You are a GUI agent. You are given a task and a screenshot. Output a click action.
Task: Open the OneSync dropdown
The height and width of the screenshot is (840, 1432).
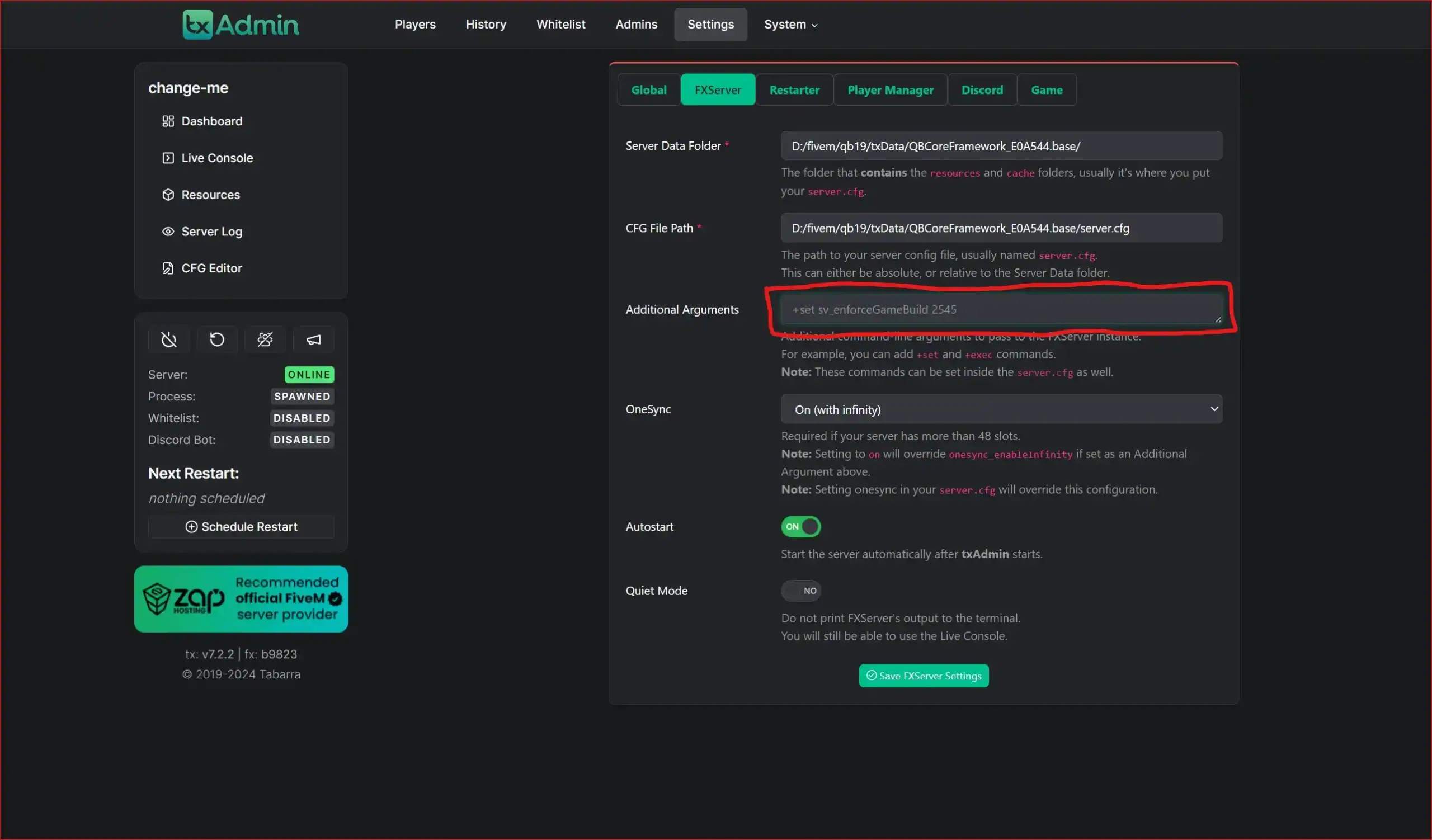1001,409
